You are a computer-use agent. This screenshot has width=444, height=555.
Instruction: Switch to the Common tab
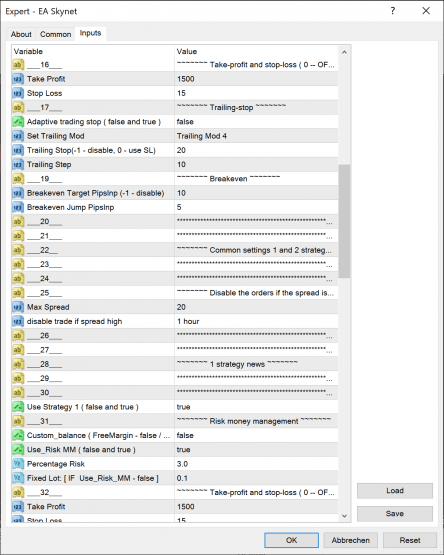(56, 34)
